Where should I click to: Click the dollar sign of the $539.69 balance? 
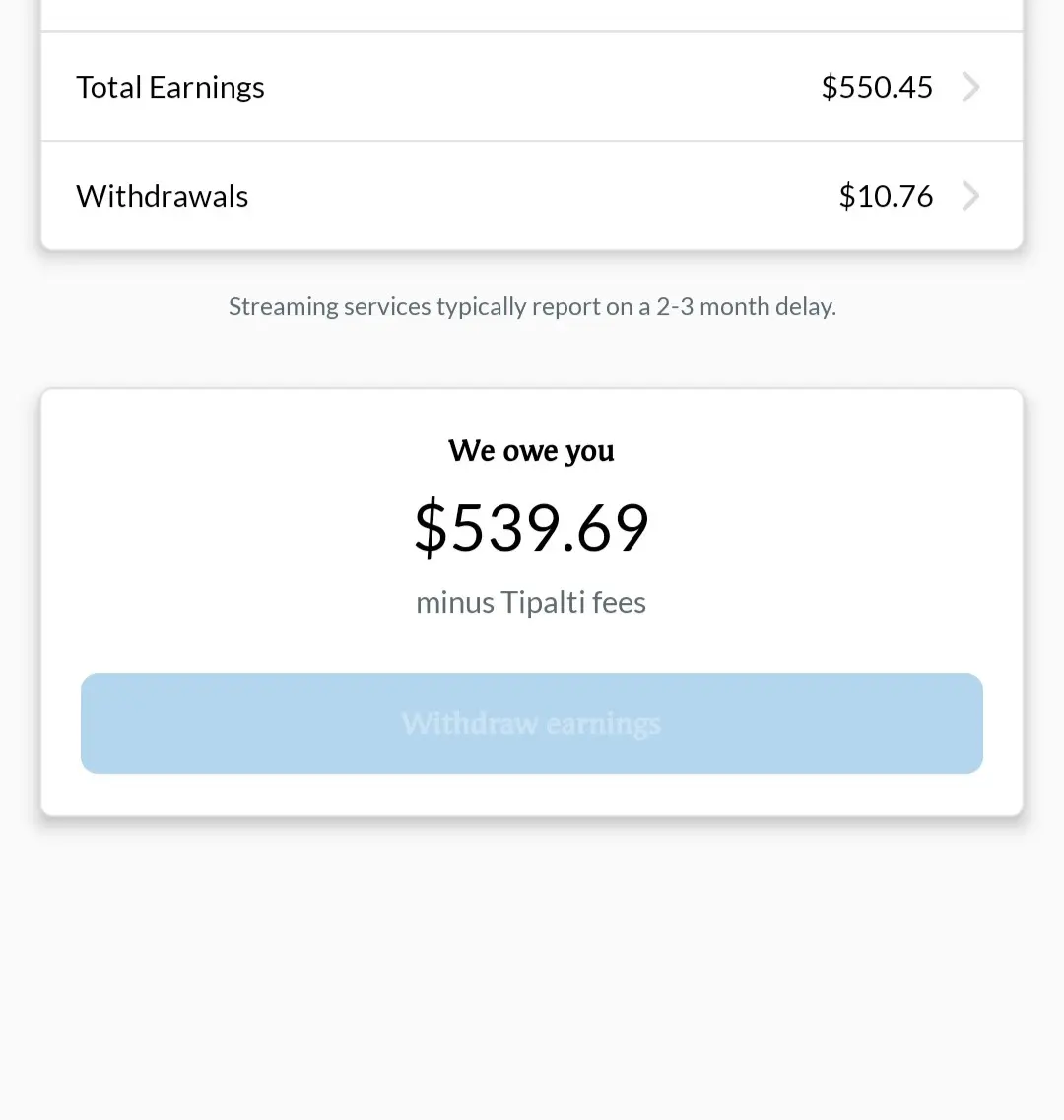[431, 527]
